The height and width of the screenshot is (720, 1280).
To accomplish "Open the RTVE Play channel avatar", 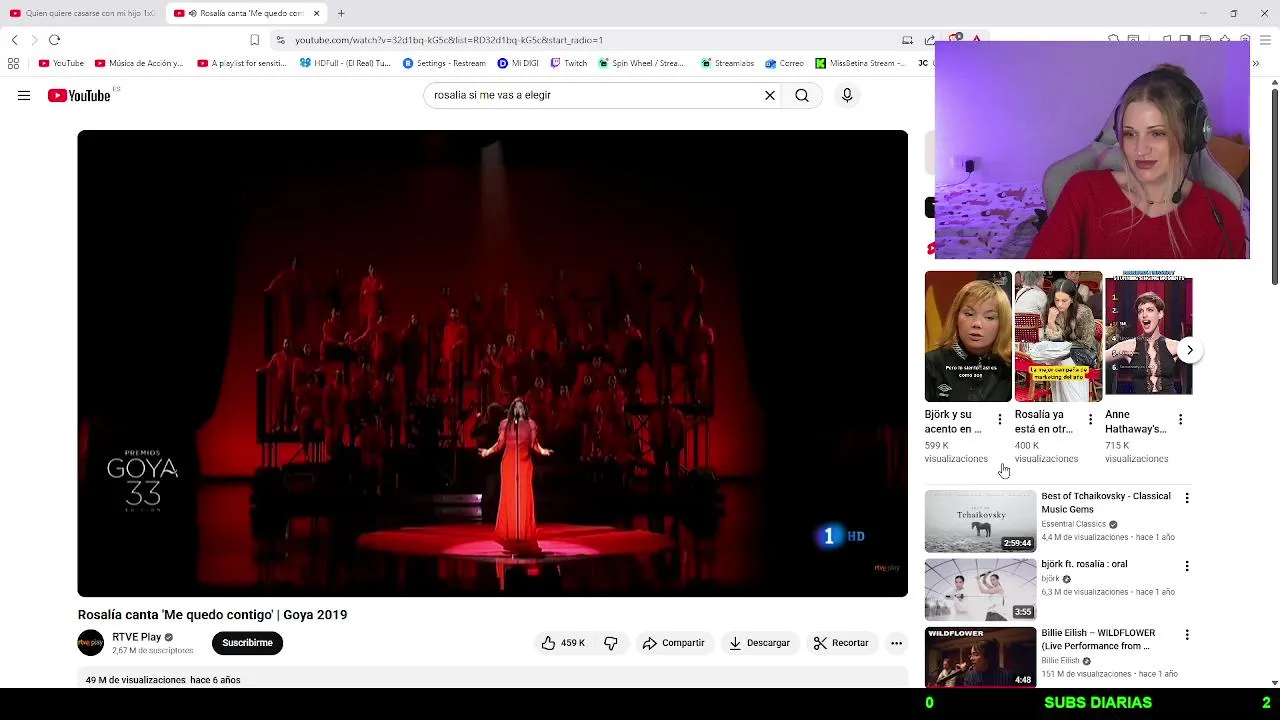I will tap(91, 643).
